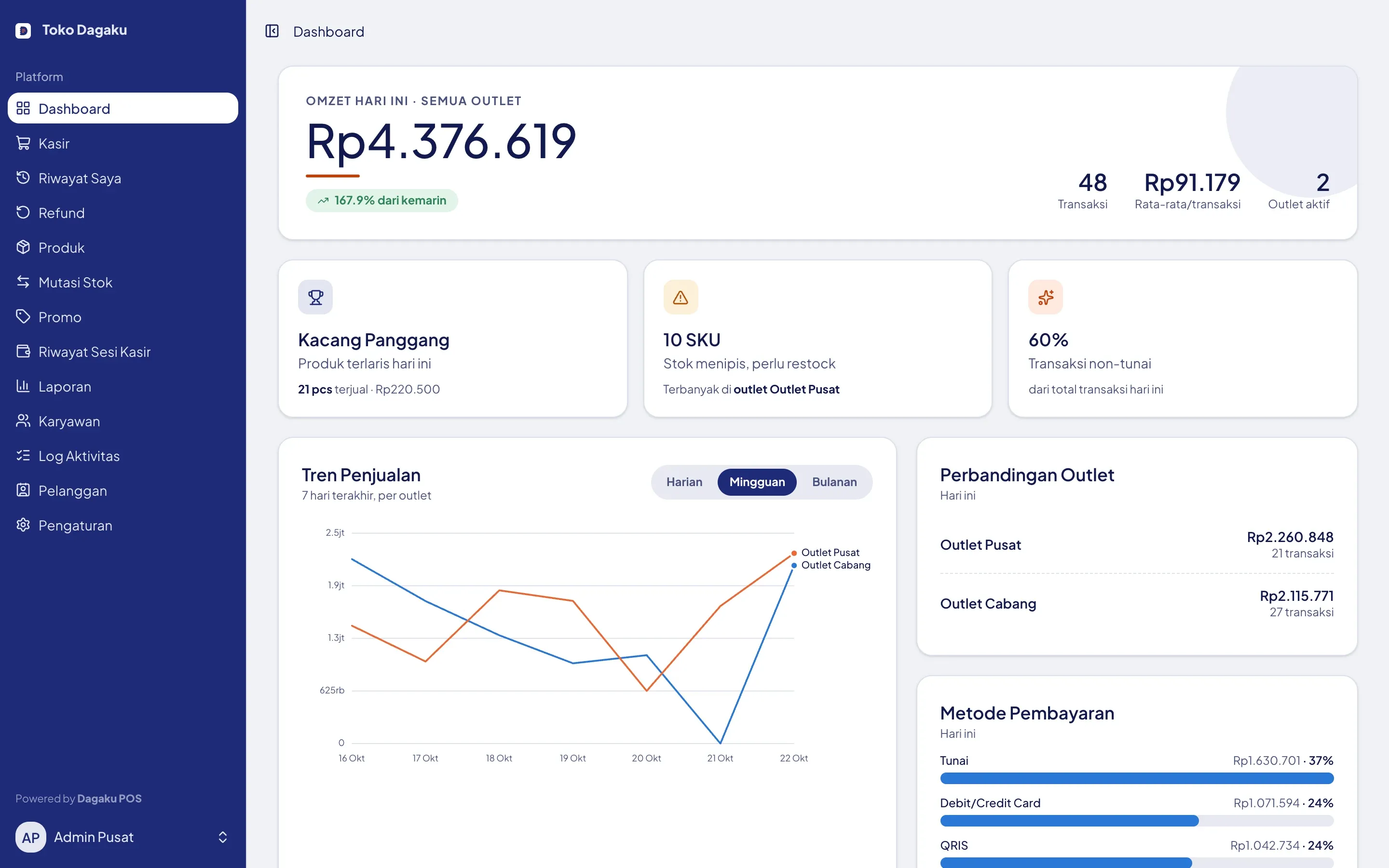The height and width of the screenshot is (868, 1389).
Task: Click the Produk box icon
Action: pyautogui.click(x=23, y=247)
